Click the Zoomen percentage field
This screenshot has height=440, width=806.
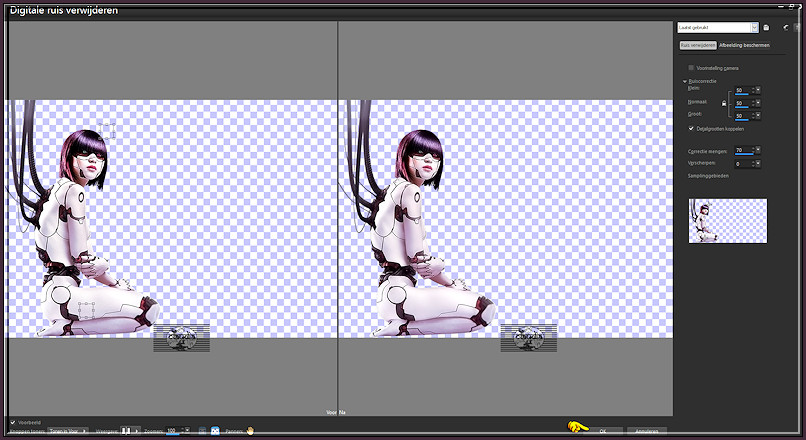tap(174, 431)
